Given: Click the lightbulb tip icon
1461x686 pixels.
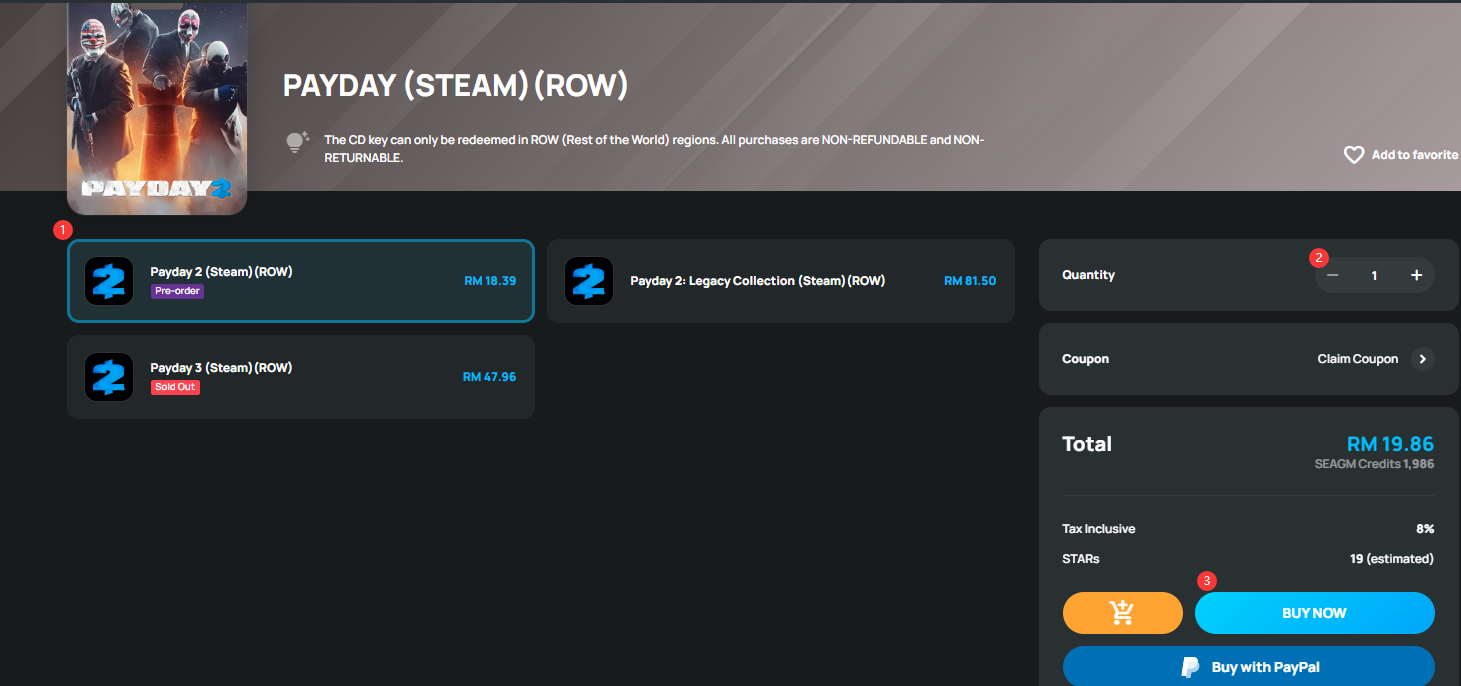Looking at the screenshot, I should [x=296, y=143].
